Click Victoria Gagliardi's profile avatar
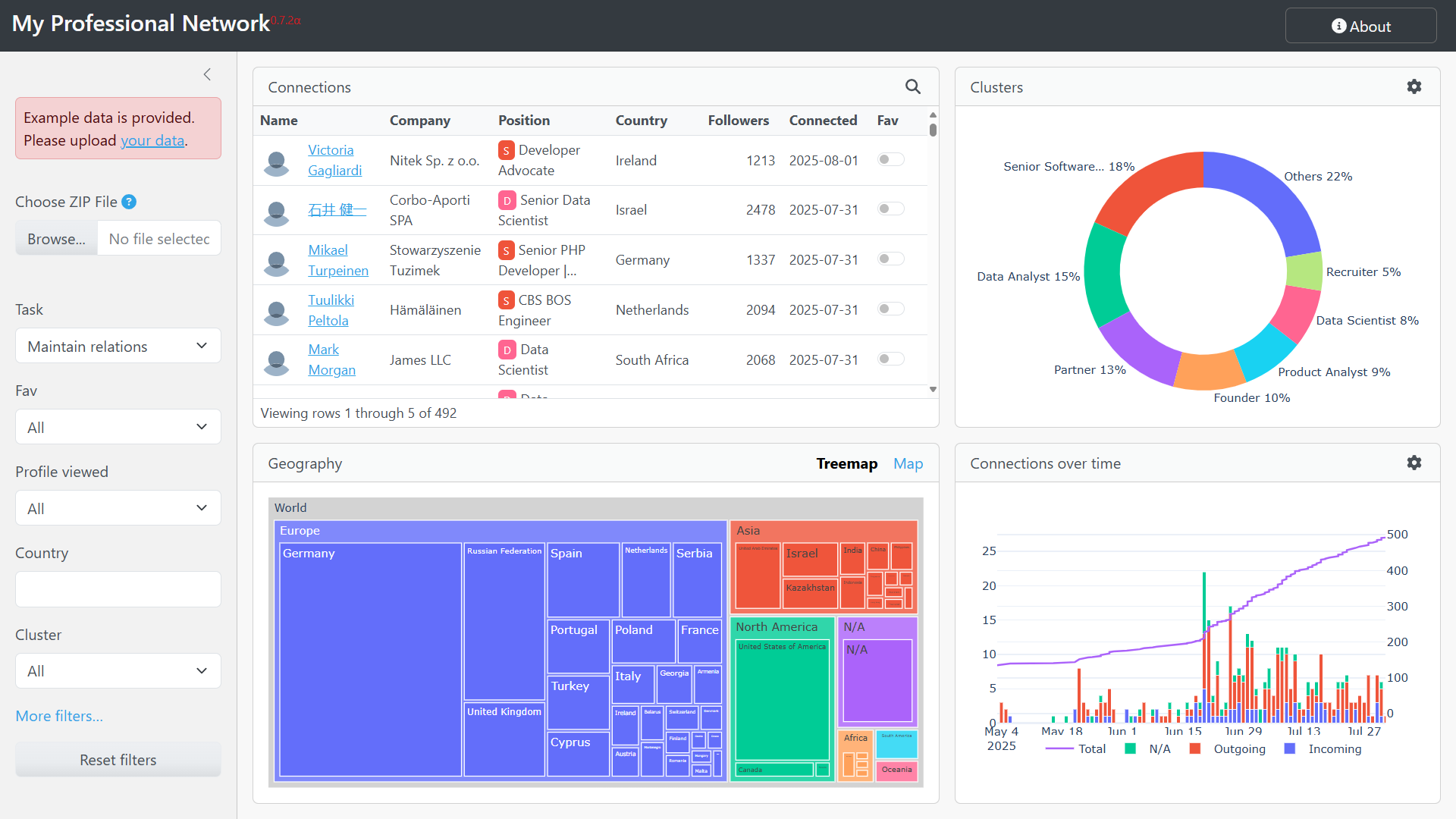Viewport: 1456px width, 819px height. [x=276, y=160]
